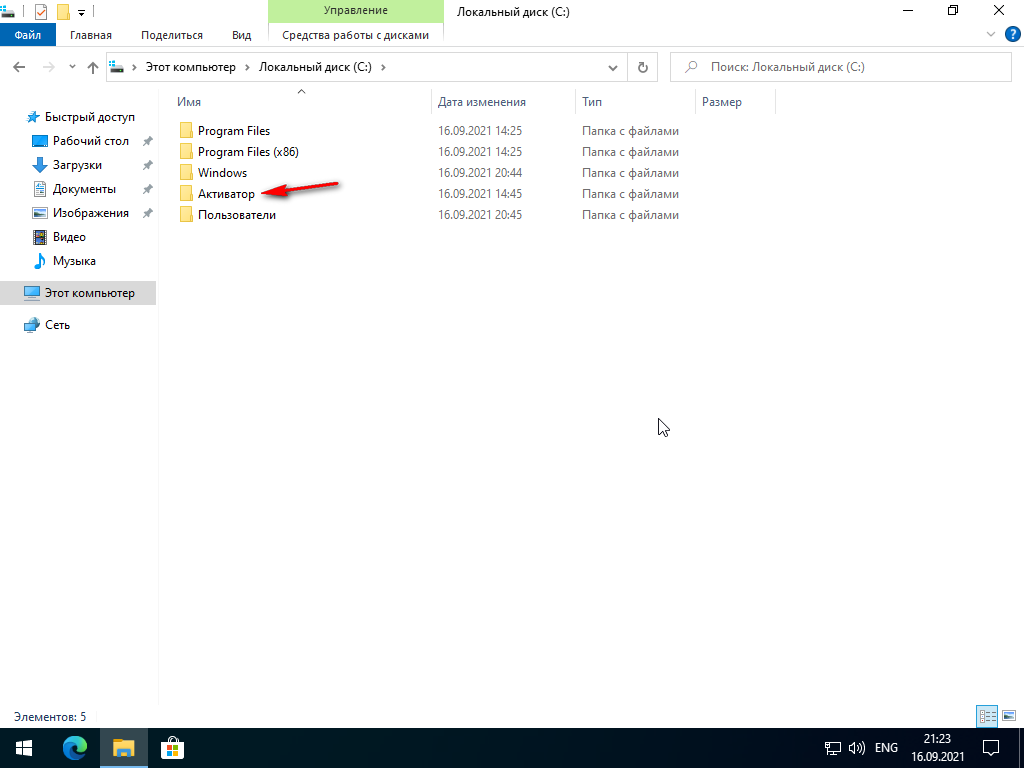1024x768 pixels.
Task: Expand the ribbon with the chevron
Action: [991, 35]
